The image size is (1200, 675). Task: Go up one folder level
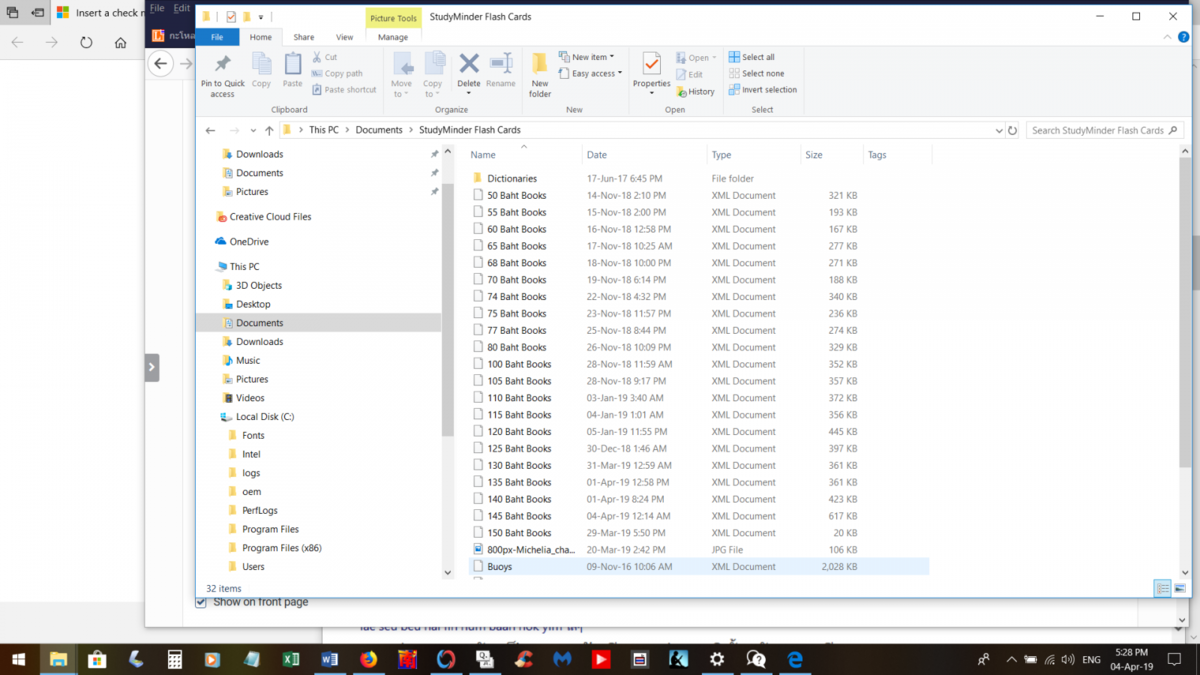click(x=269, y=130)
